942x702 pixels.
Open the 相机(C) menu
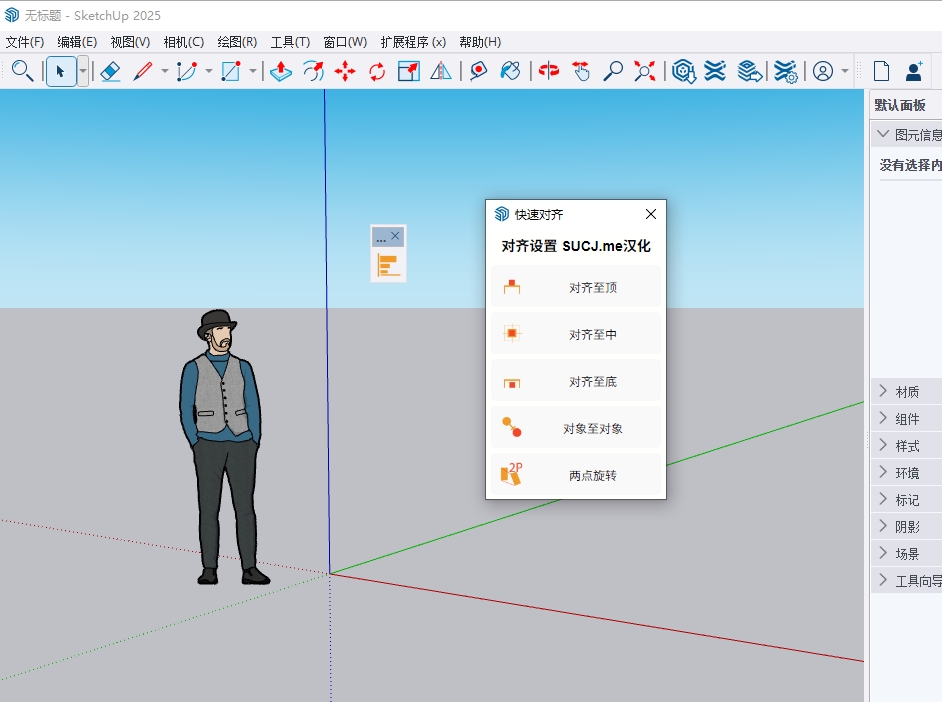[x=183, y=42]
